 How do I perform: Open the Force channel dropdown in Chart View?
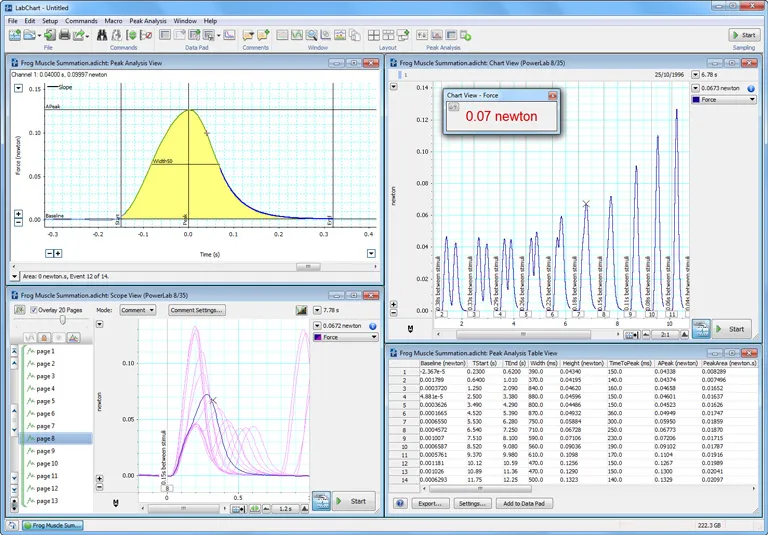click(x=724, y=100)
